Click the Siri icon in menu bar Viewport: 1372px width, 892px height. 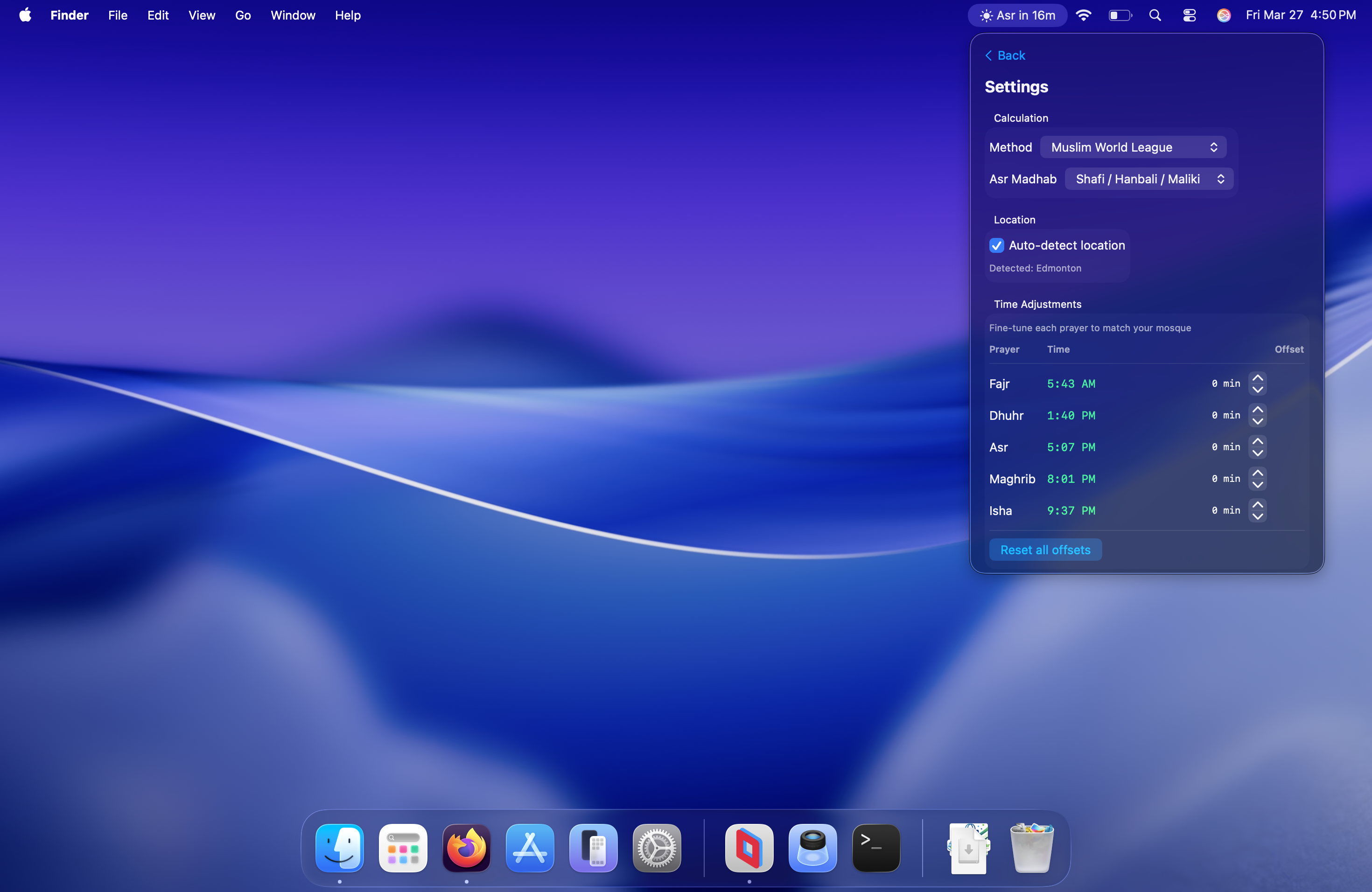click(1224, 15)
